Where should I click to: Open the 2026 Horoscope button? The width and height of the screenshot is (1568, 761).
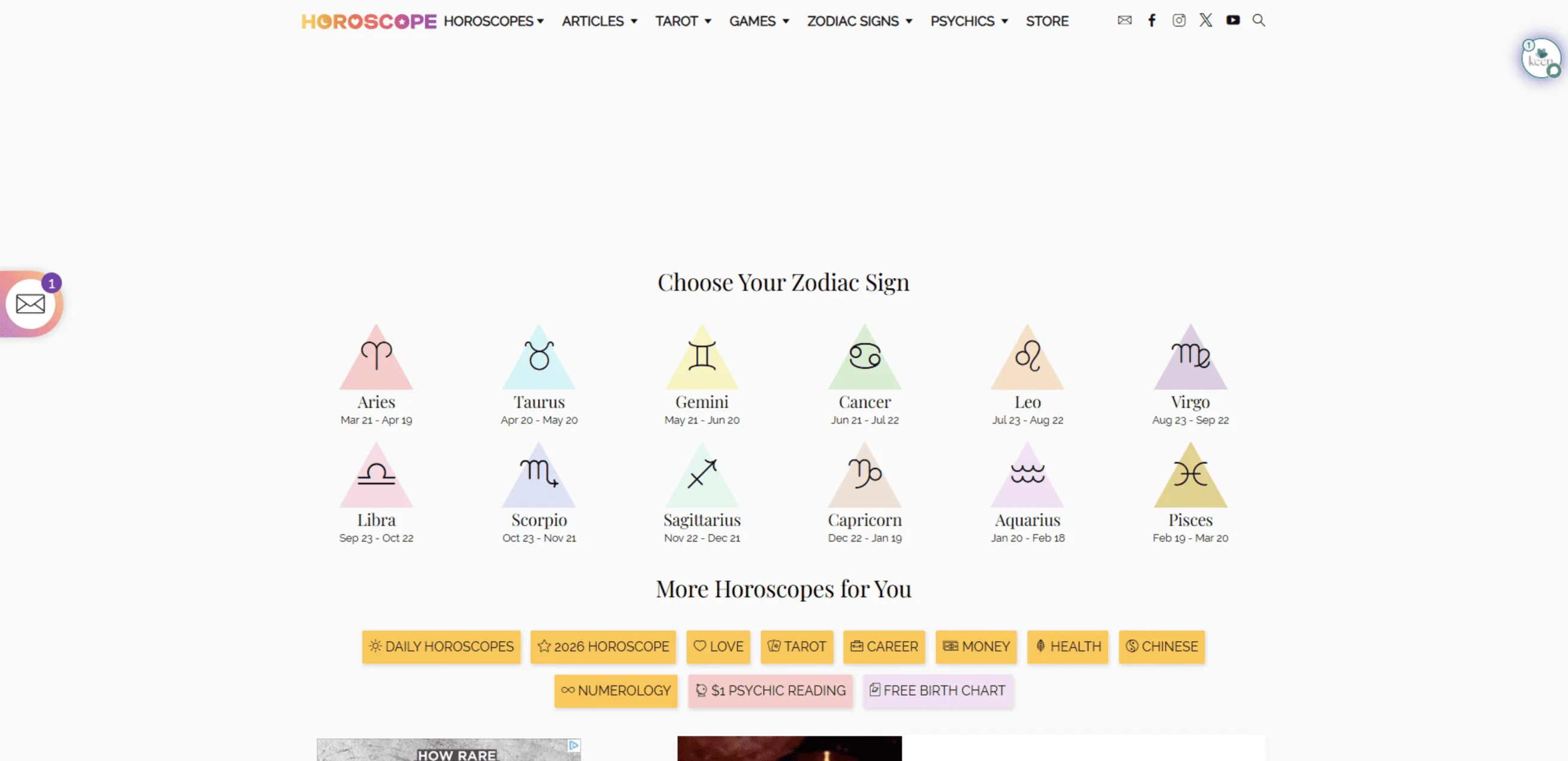click(603, 647)
